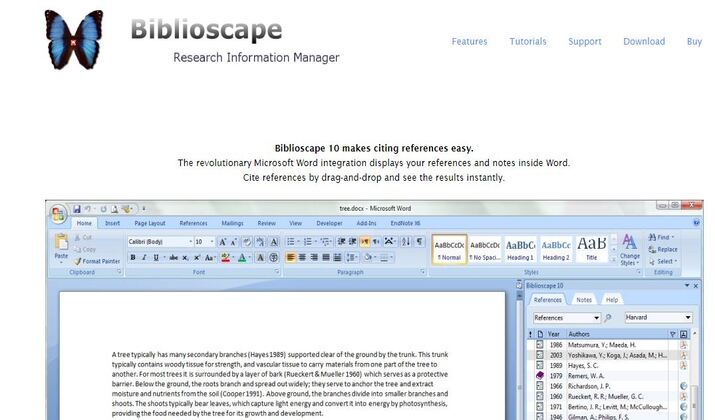Select Align Text Left

click(x=290, y=258)
